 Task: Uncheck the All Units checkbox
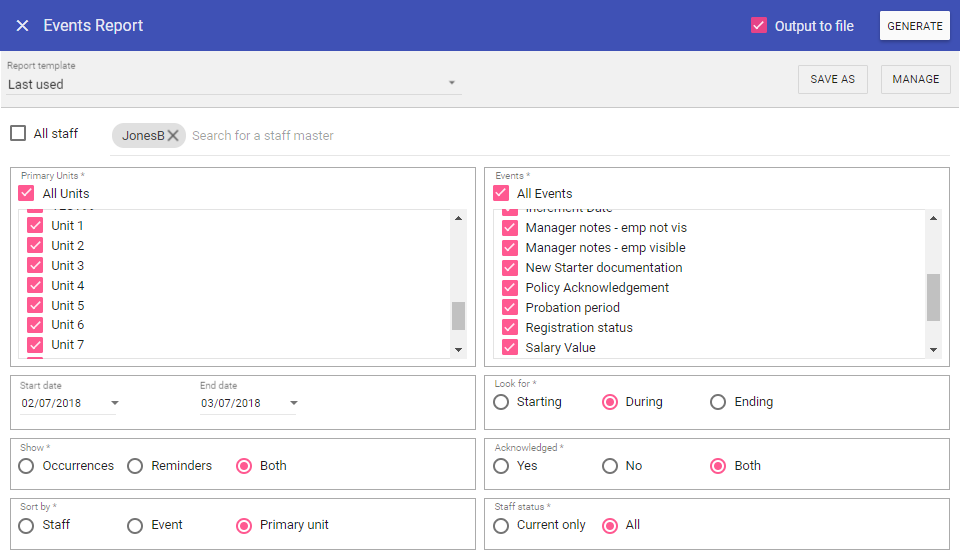[x=27, y=193]
